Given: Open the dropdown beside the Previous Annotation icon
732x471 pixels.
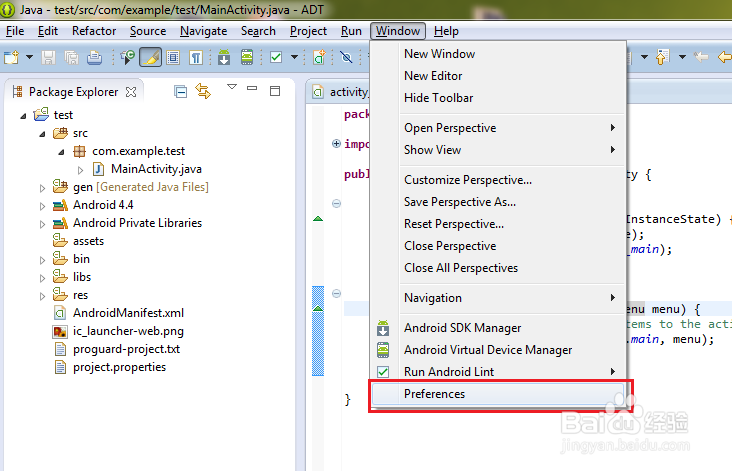Looking at the screenshot, I should pos(683,57).
